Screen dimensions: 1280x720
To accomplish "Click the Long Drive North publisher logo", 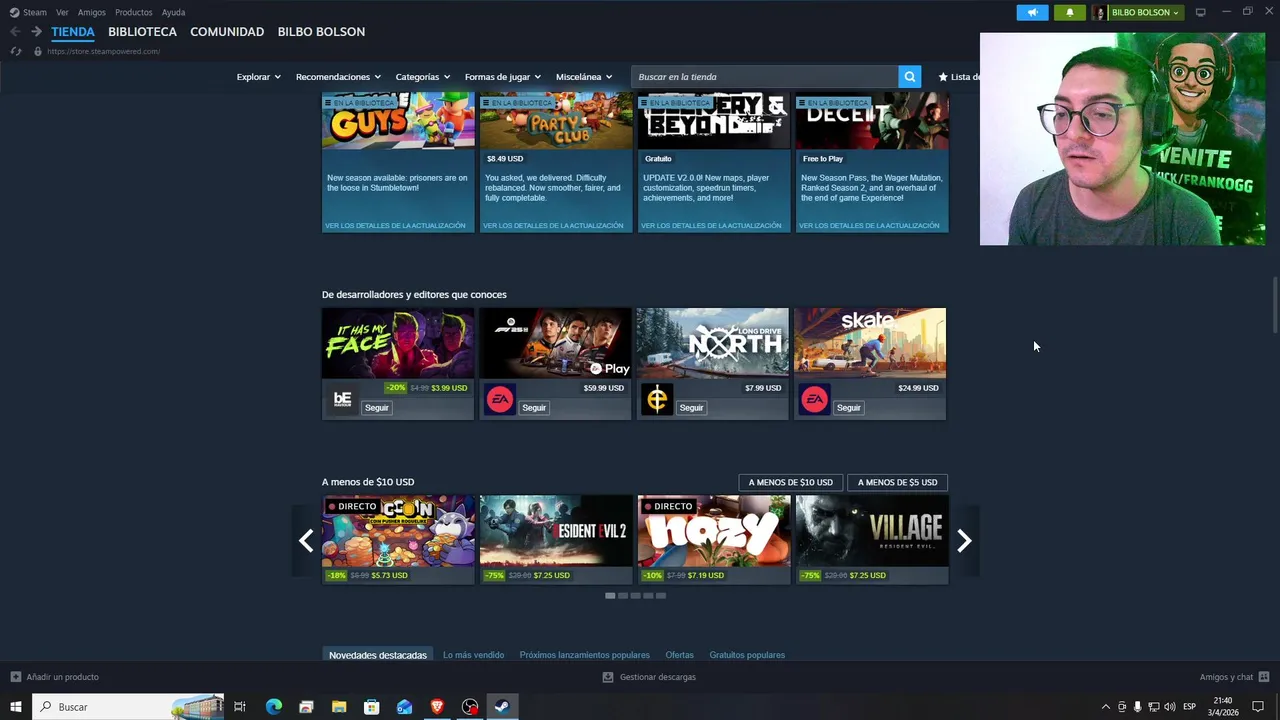I will [657, 400].
